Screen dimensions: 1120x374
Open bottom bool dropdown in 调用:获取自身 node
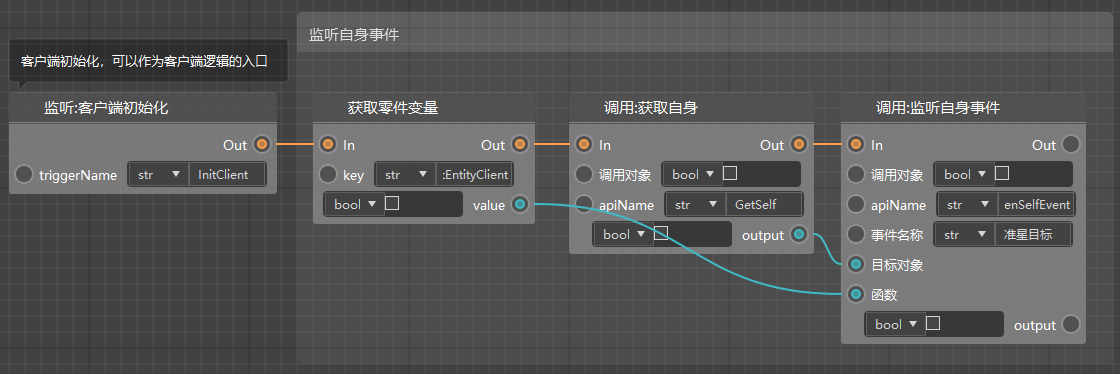[624, 234]
